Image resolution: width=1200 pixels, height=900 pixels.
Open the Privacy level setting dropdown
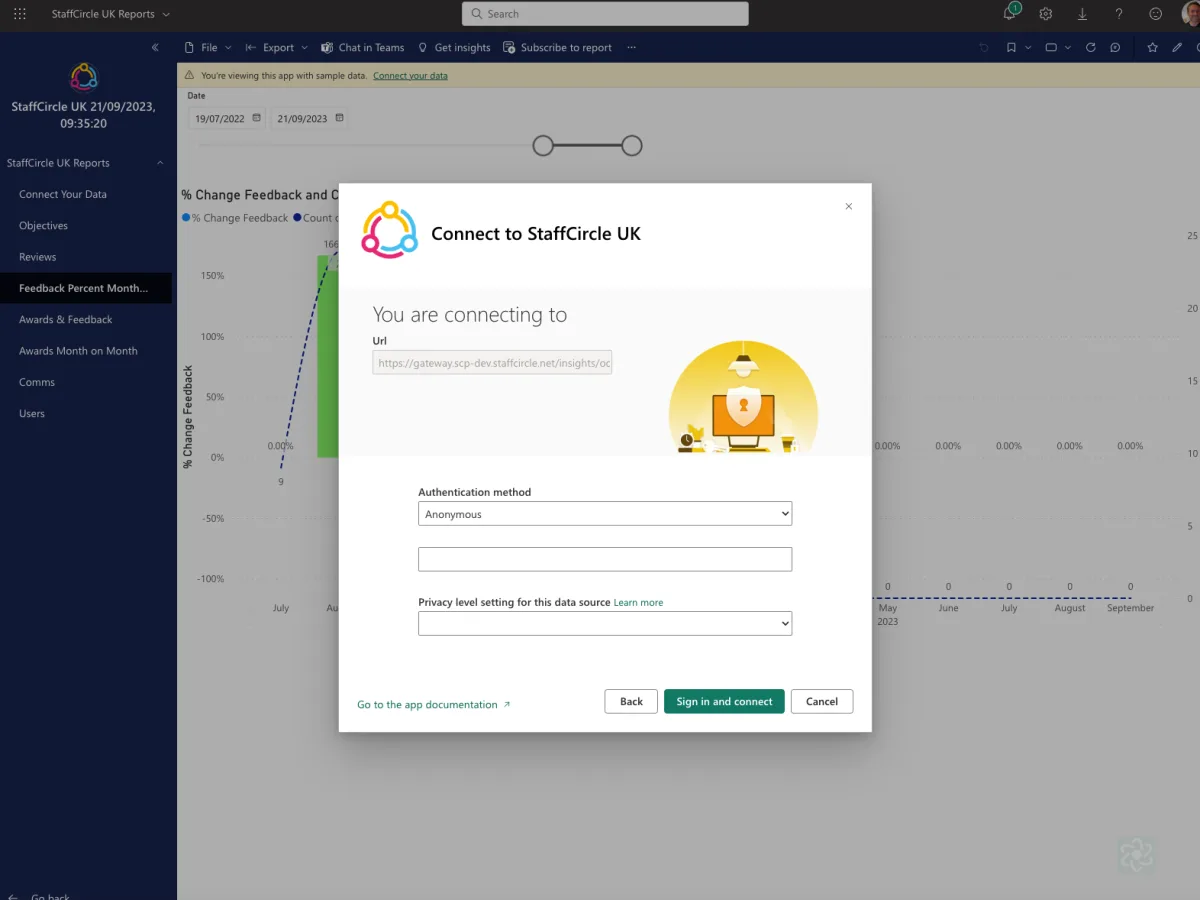pos(605,623)
